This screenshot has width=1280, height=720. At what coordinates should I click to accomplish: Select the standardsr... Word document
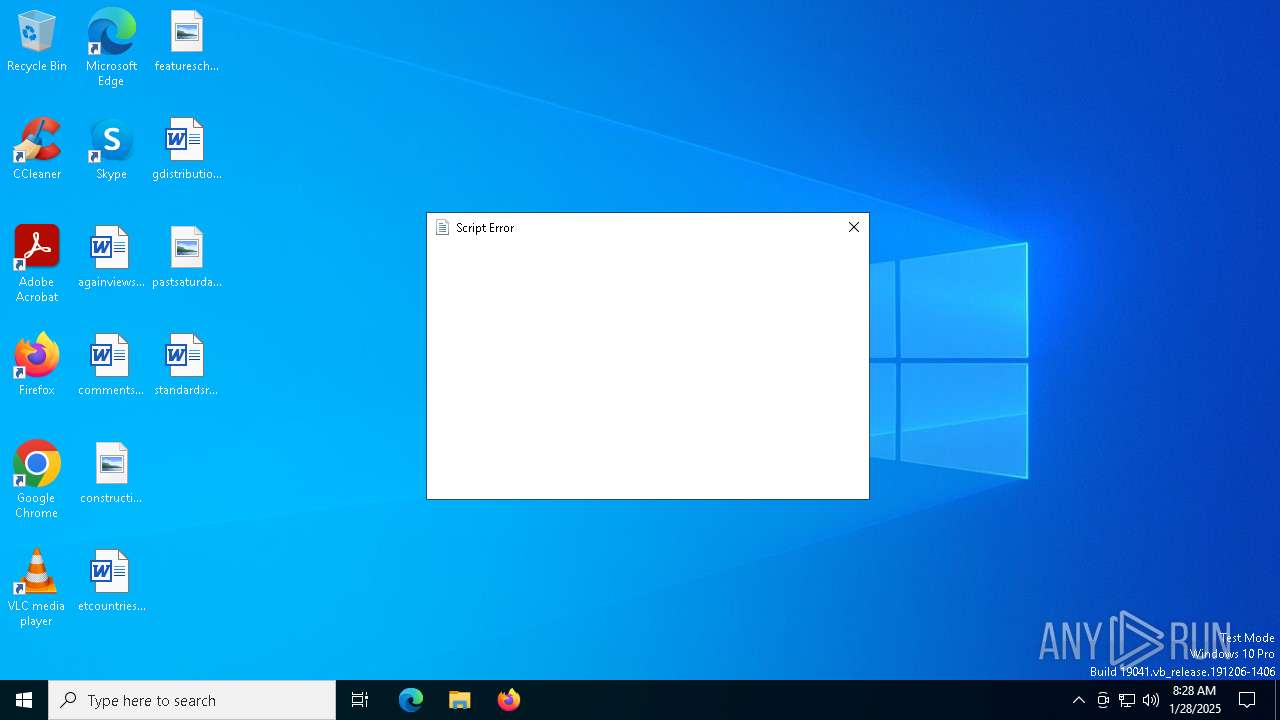coord(186,366)
